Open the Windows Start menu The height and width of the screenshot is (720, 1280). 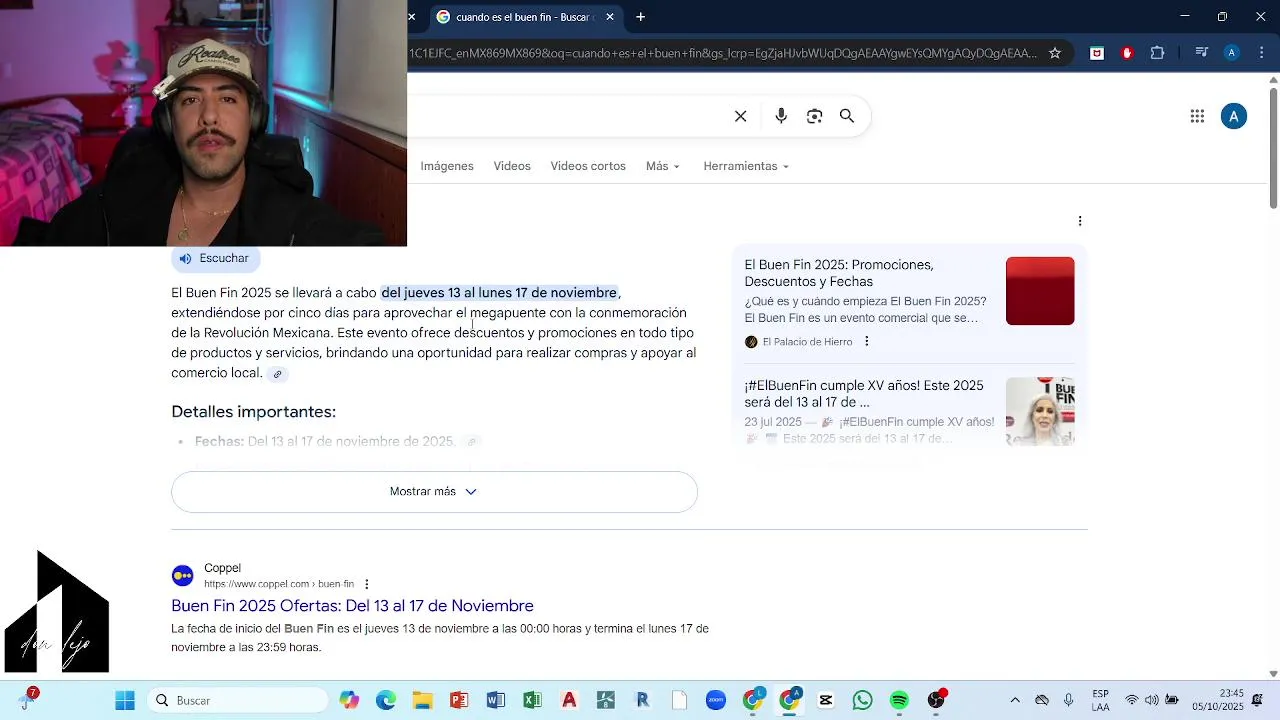coord(125,700)
